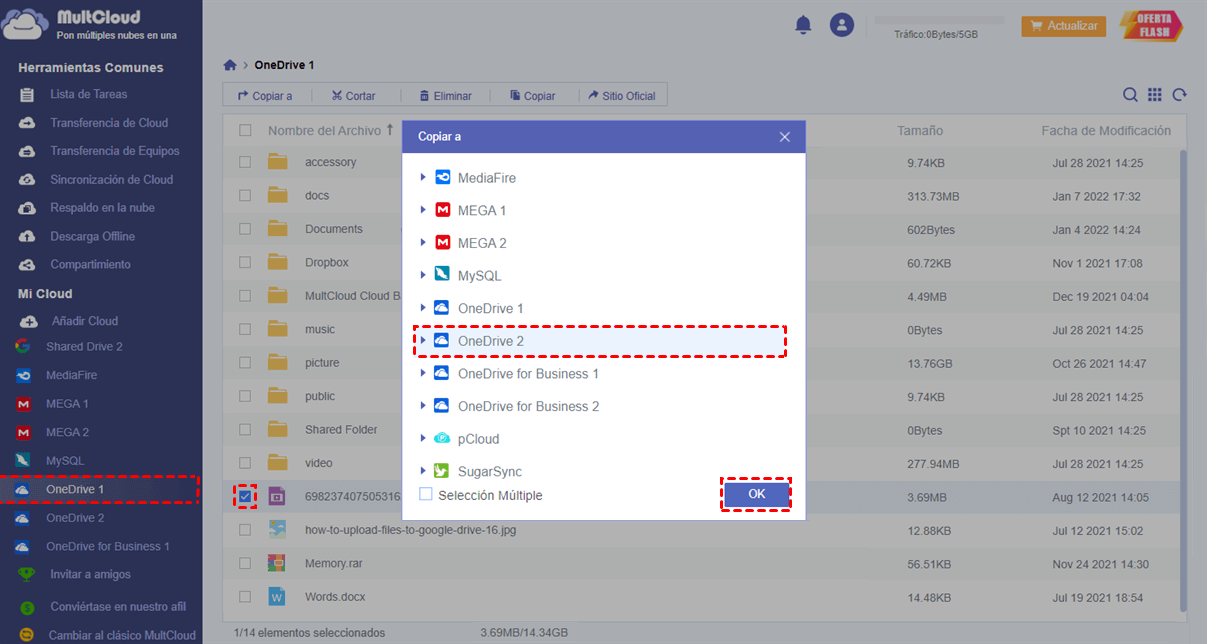The image size is (1207, 644).
Task: Check the Memory.rar checkbox
Action: click(245, 563)
